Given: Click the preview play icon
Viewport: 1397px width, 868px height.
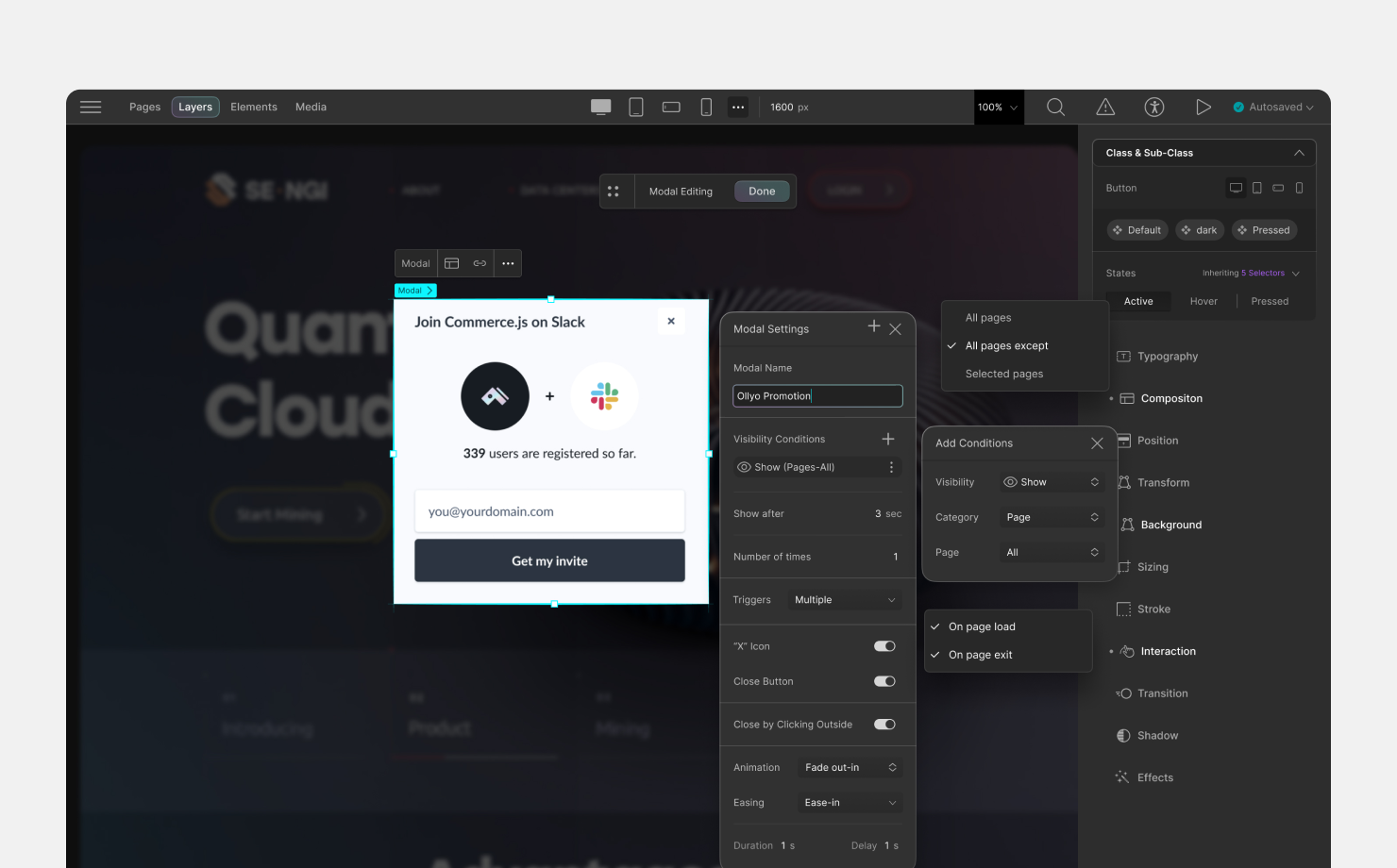Looking at the screenshot, I should tap(1203, 107).
